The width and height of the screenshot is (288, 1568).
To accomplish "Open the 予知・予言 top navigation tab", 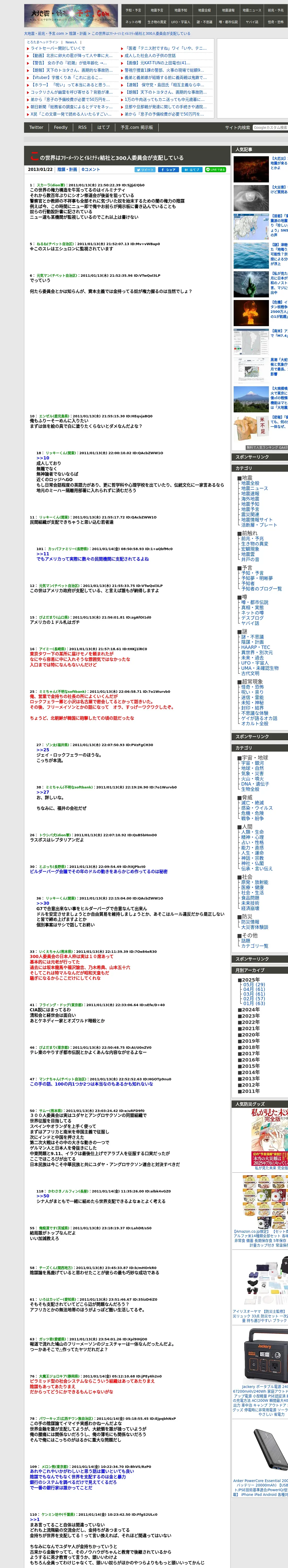I will pos(133,10).
